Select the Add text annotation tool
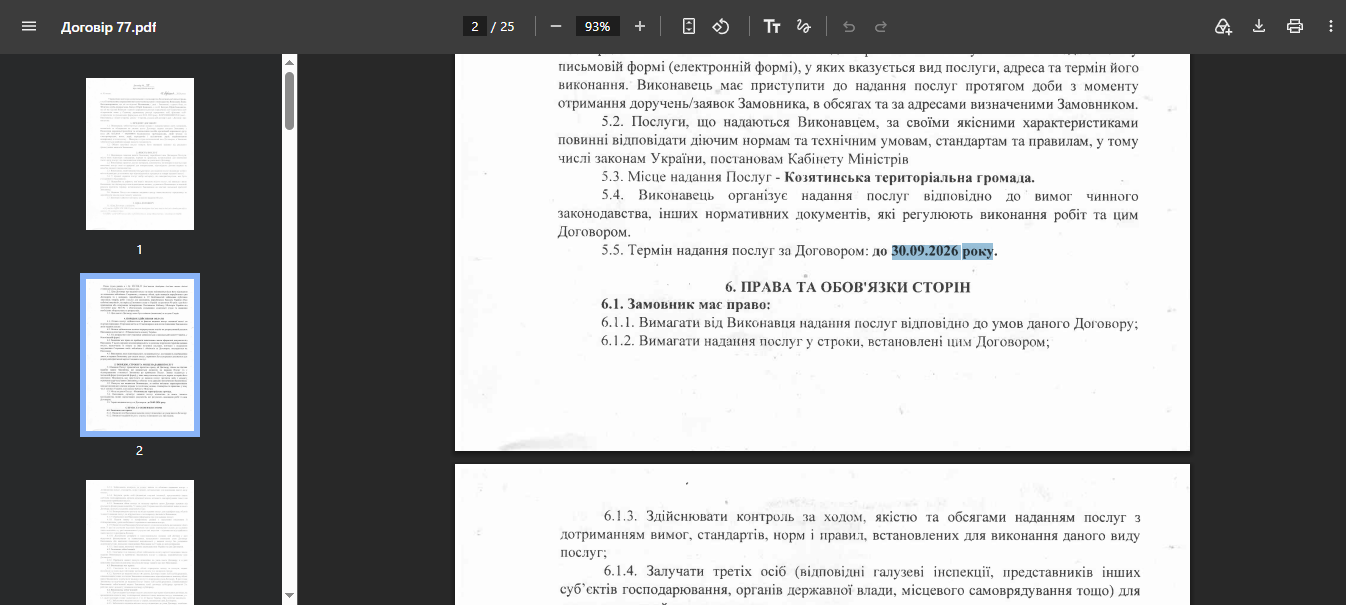 pos(772,26)
